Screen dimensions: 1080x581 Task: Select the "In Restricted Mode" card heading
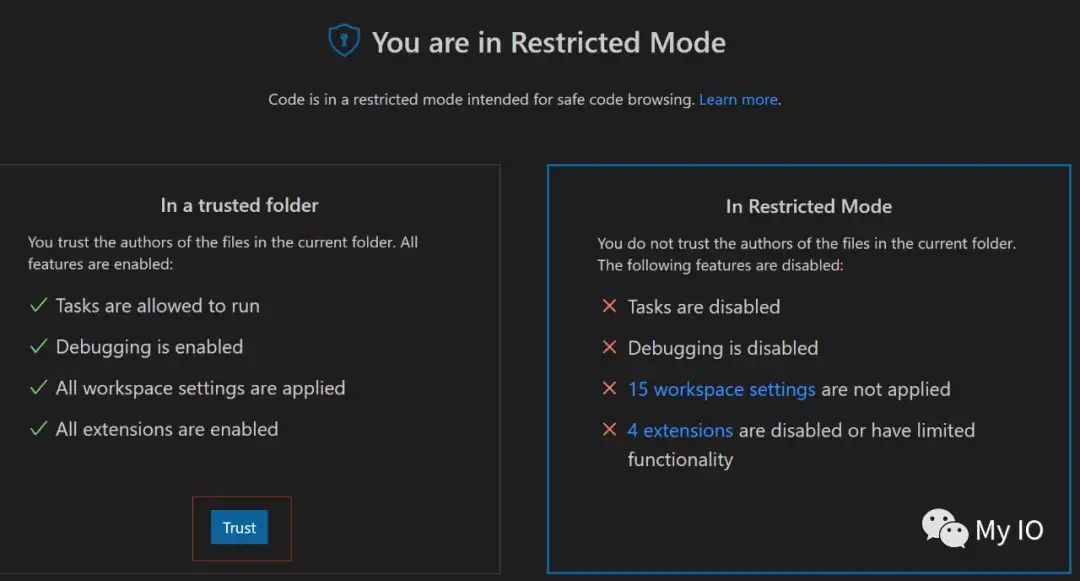(x=808, y=206)
